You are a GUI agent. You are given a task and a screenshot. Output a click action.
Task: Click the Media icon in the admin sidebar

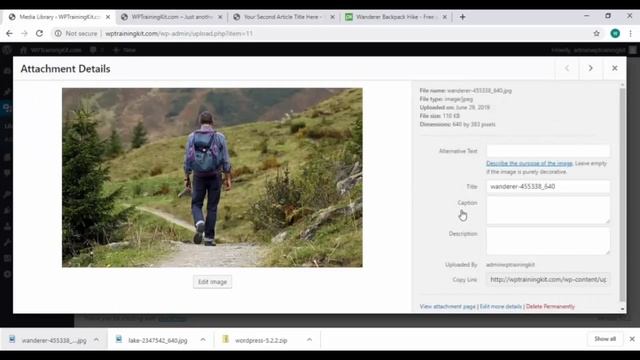(x=7, y=107)
